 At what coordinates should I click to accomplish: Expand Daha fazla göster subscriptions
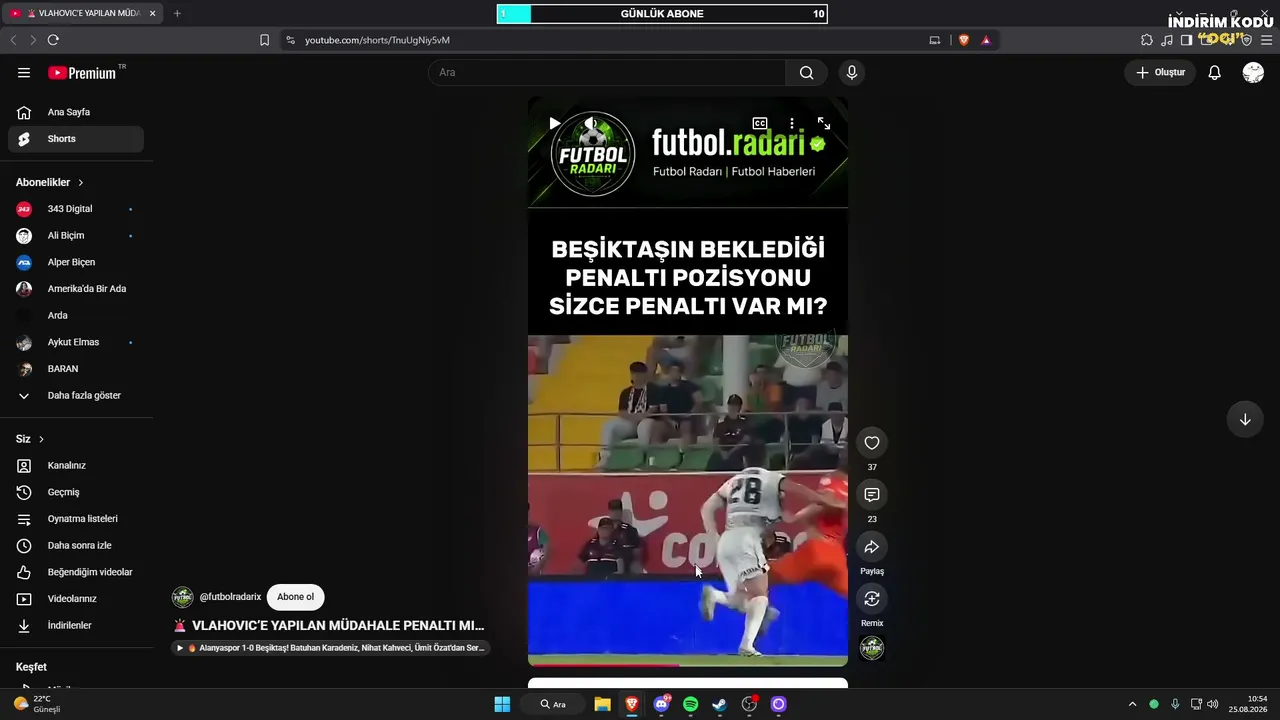[76, 396]
